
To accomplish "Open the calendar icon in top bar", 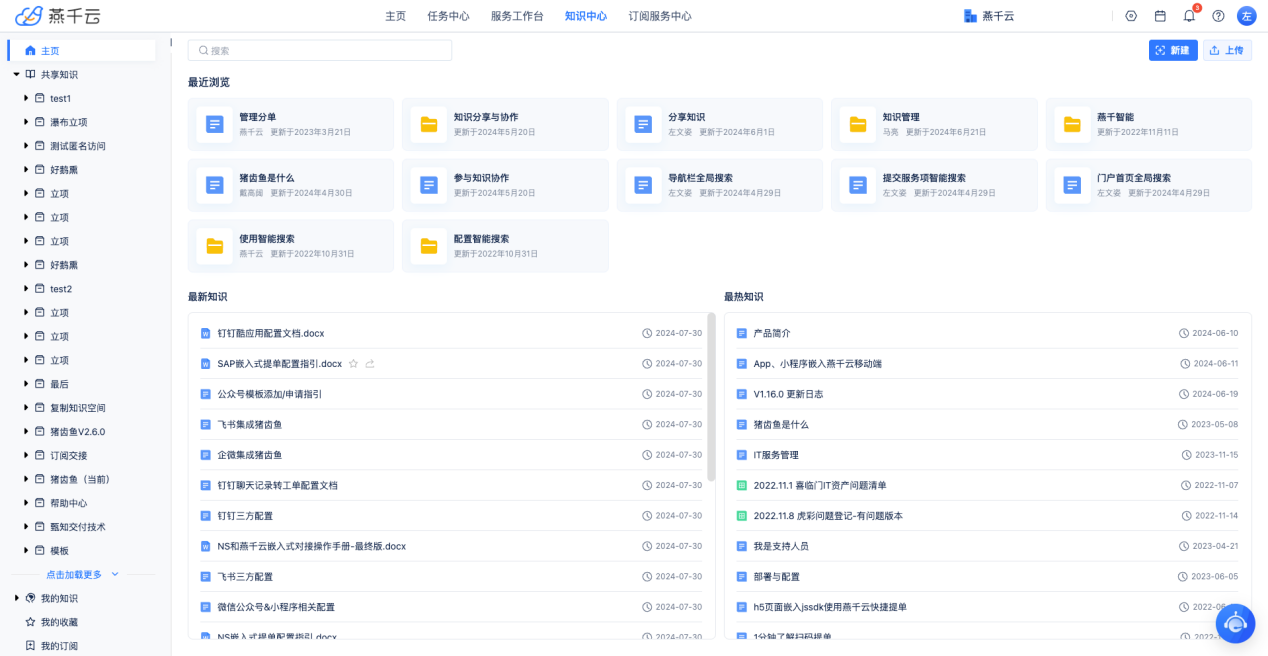I will pyautogui.click(x=1160, y=16).
